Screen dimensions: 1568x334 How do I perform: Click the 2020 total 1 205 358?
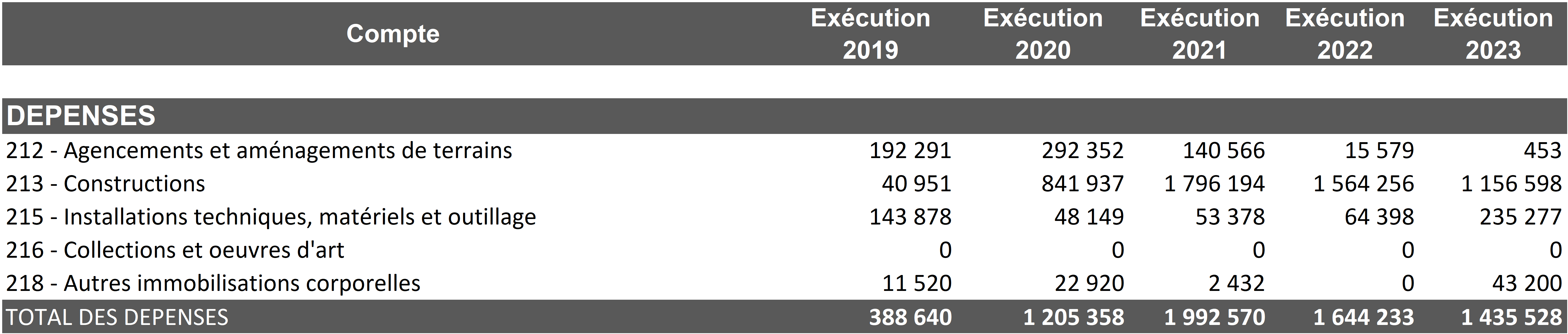1074,317
